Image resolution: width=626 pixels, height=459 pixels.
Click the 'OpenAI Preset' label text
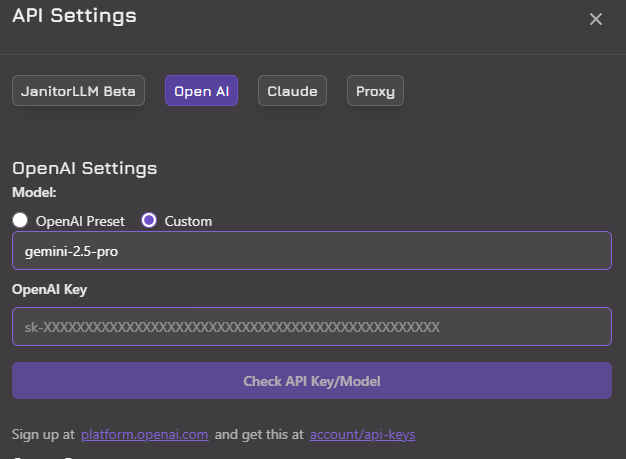(80, 221)
